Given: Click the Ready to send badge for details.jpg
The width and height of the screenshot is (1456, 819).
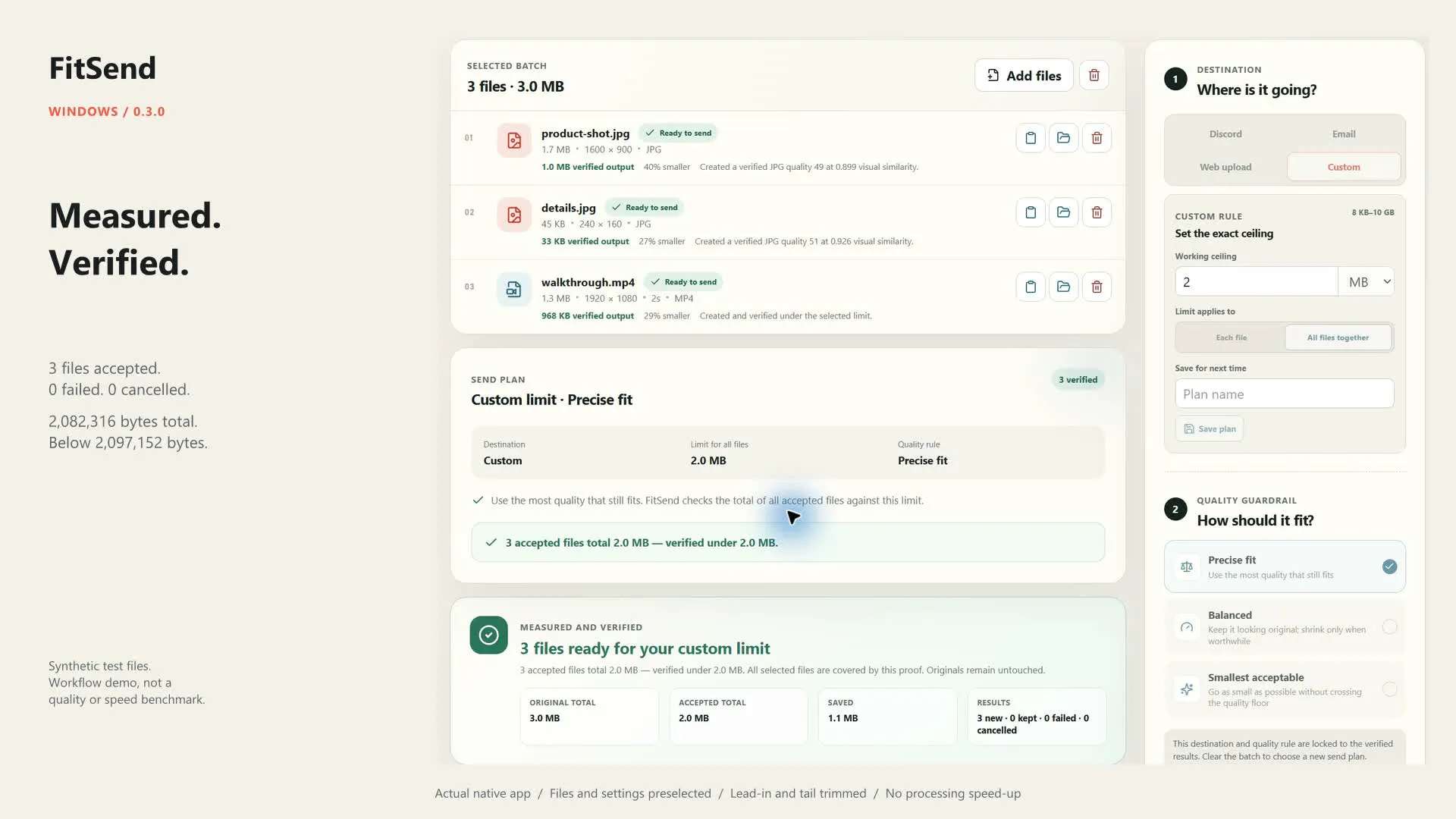Looking at the screenshot, I should tap(645, 208).
